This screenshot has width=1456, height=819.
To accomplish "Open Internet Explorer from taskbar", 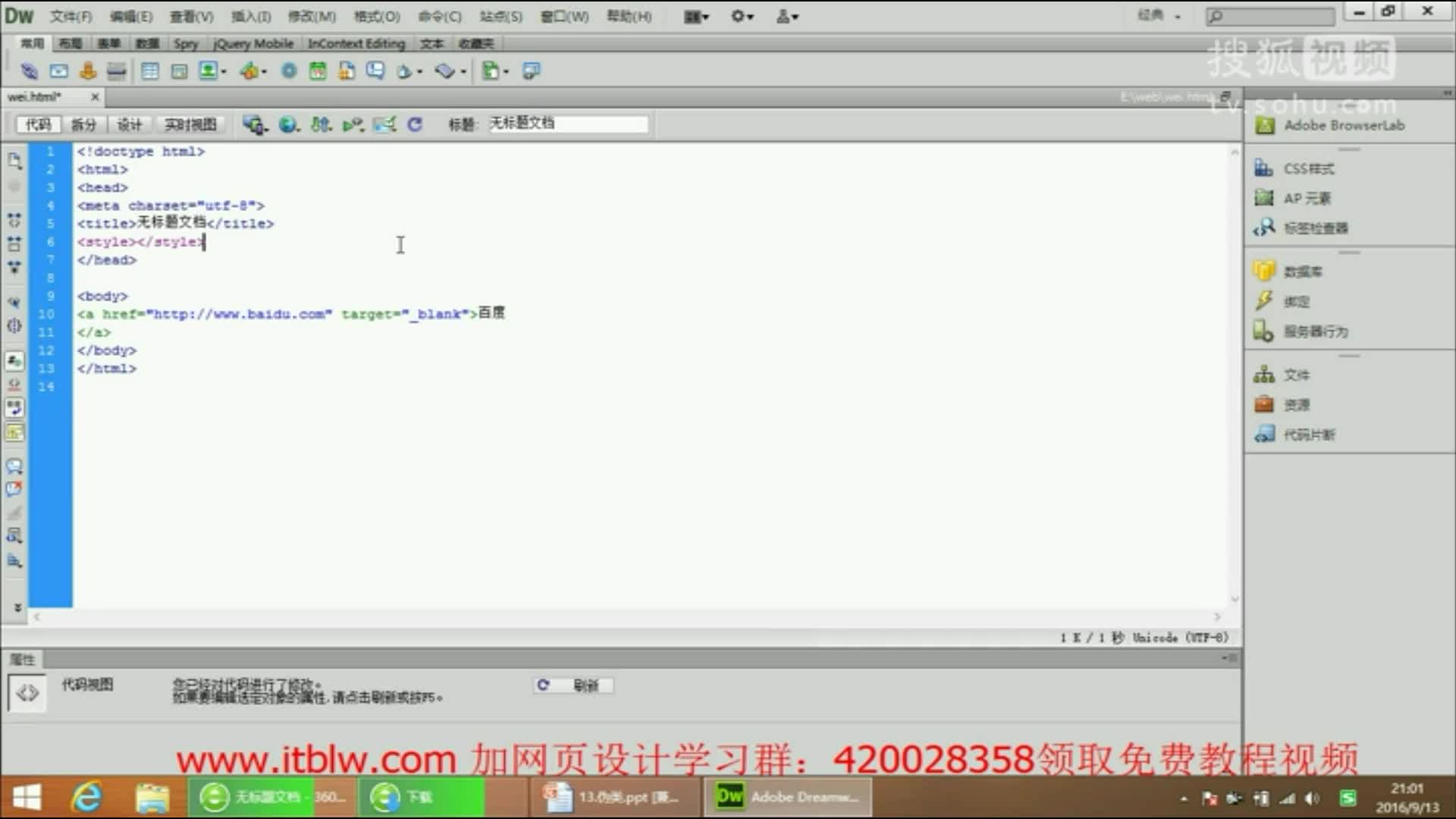I will click(86, 798).
